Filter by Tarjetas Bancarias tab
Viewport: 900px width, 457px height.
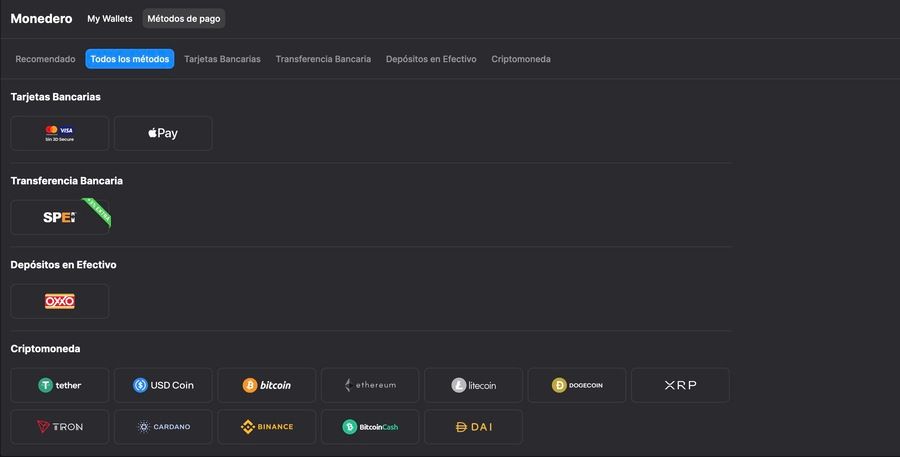222,59
